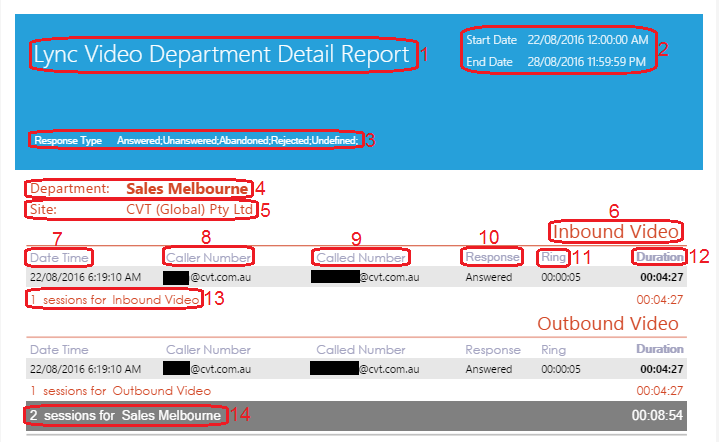Click the department name Sales Melbourne
The width and height of the screenshot is (719, 442).
tap(187, 189)
